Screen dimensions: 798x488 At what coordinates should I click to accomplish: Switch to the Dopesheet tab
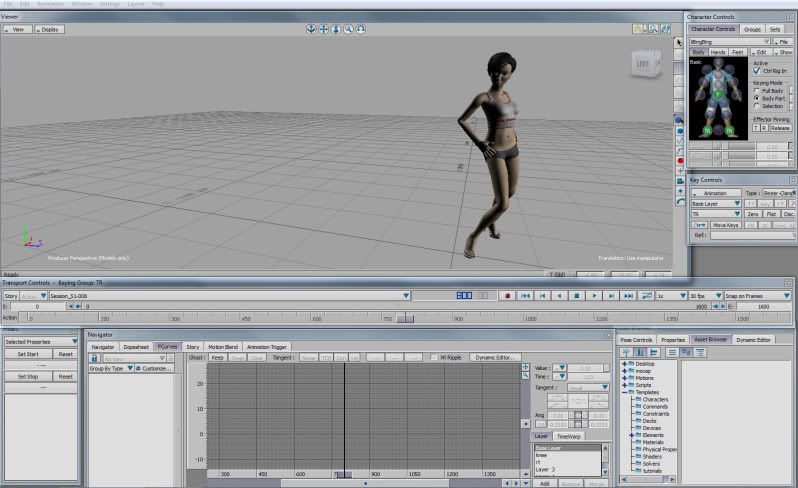[x=136, y=347]
